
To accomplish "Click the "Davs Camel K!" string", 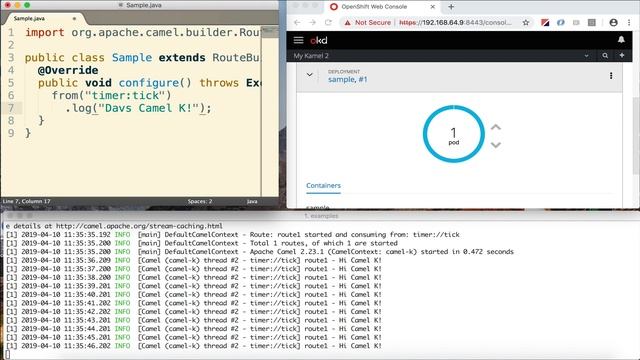I will pyautogui.click(x=149, y=108).
